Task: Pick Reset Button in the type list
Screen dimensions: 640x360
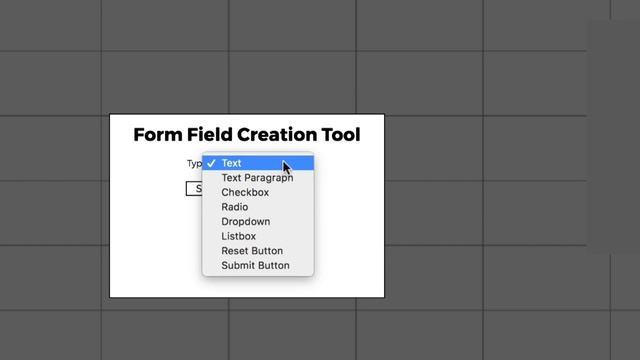Action: (258, 251)
